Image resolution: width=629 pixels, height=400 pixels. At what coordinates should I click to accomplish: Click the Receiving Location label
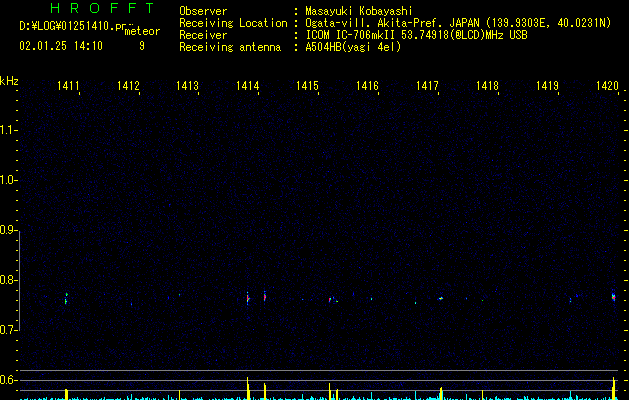pyautogui.click(x=233, y=23)
